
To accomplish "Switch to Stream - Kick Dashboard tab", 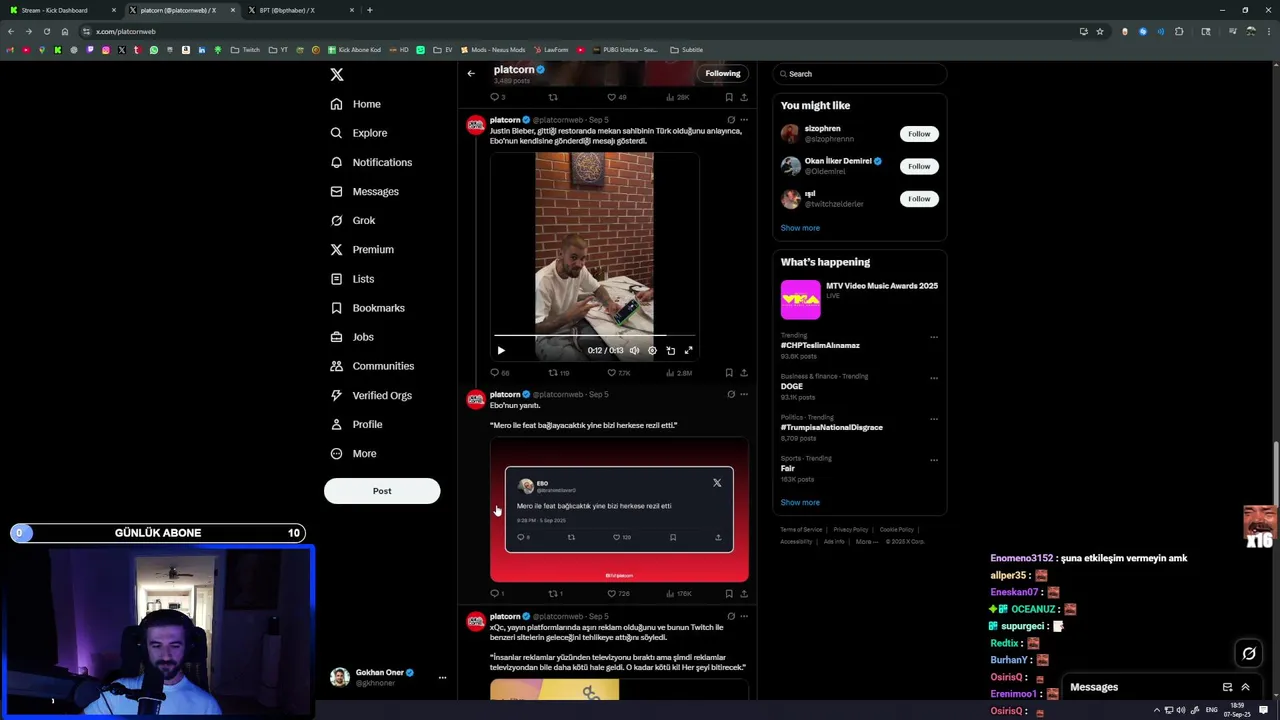I will 60,10.
